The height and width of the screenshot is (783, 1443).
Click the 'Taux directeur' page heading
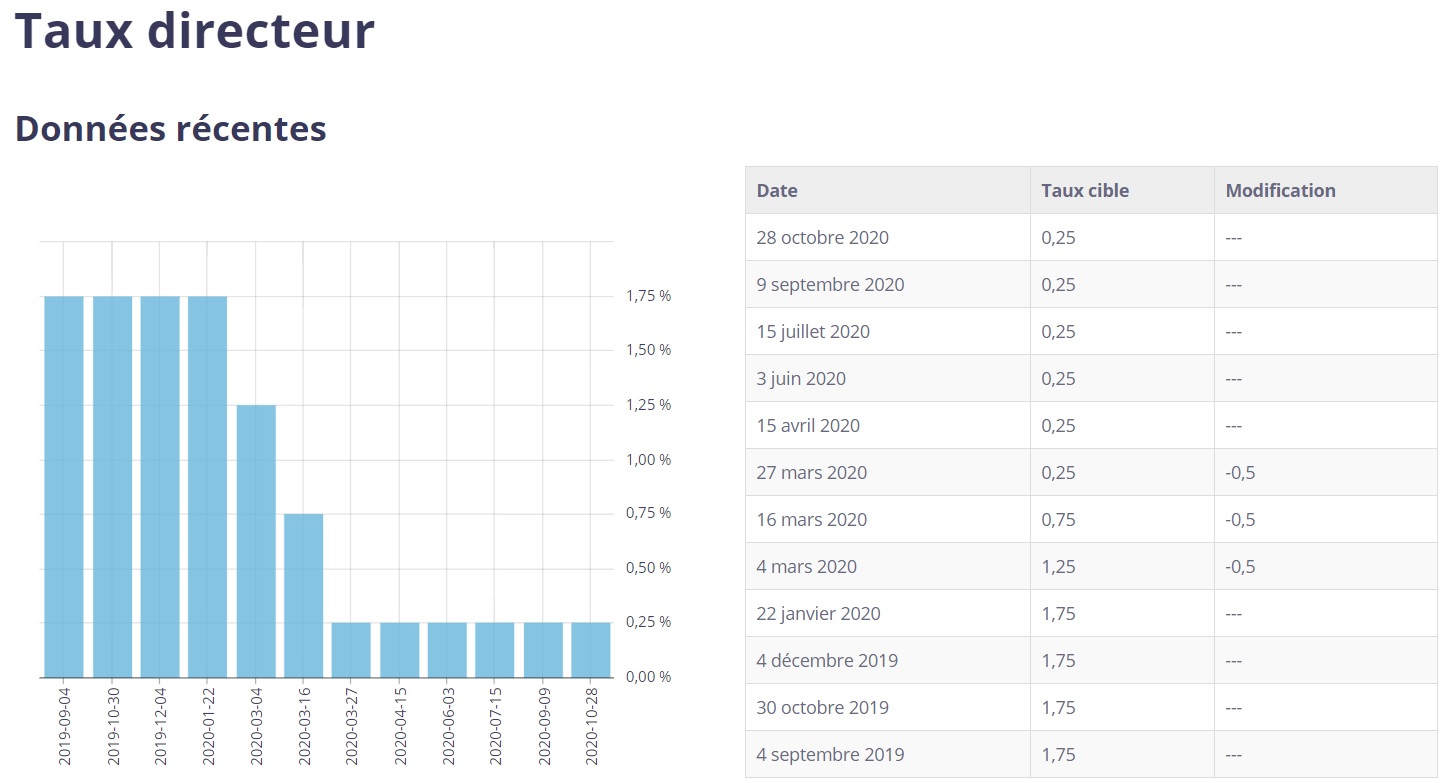click(x=195, y=31)
